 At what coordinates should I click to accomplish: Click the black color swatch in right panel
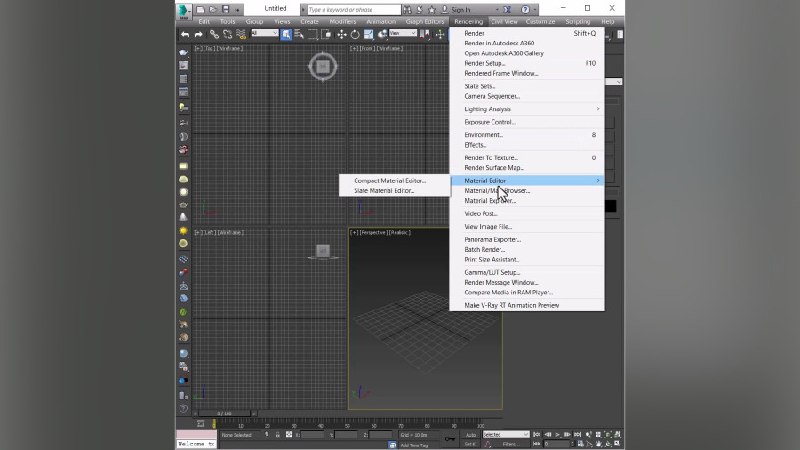(611, 206)
